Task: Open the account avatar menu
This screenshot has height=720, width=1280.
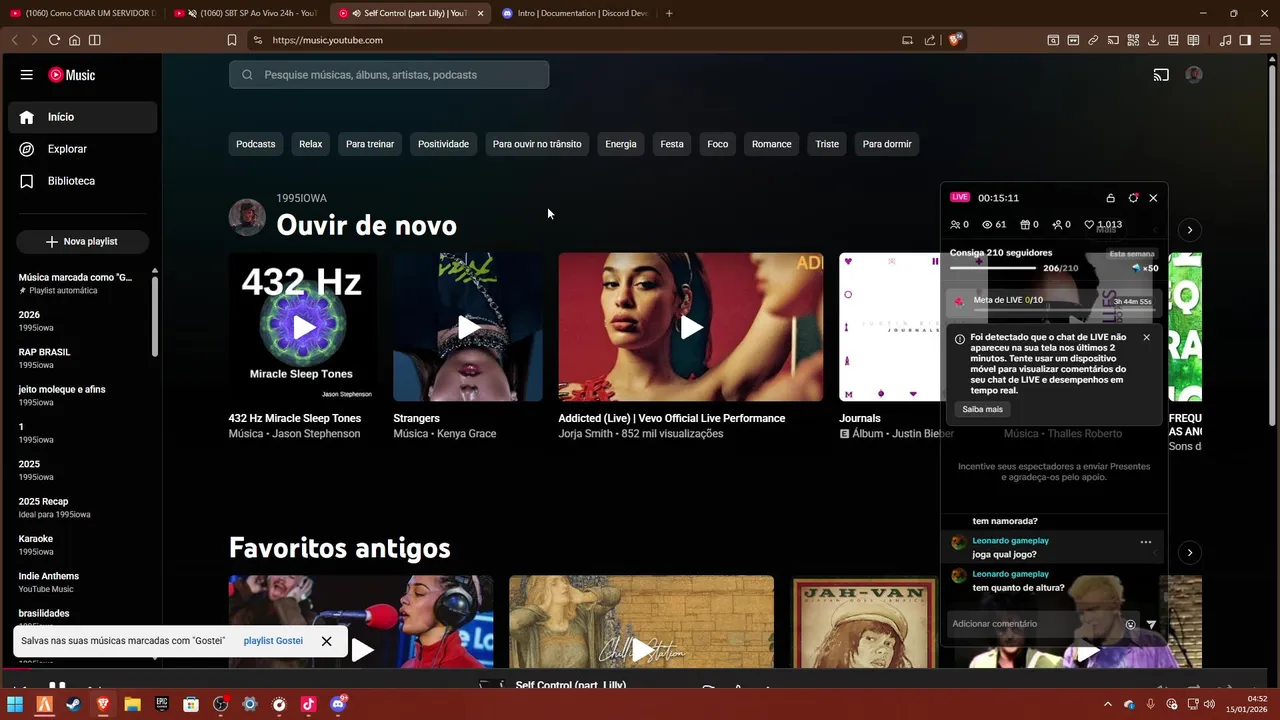Action: [1193, 75]
